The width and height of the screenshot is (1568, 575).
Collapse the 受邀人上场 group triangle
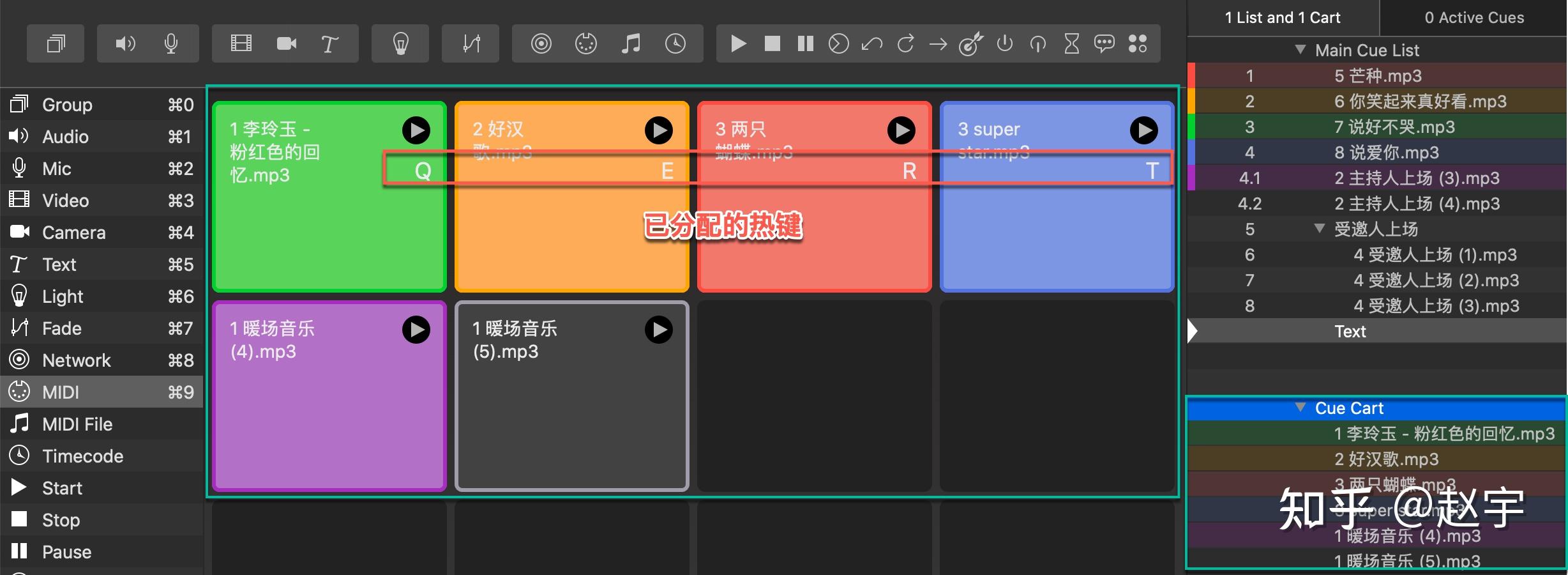(x=1319, y=228)
